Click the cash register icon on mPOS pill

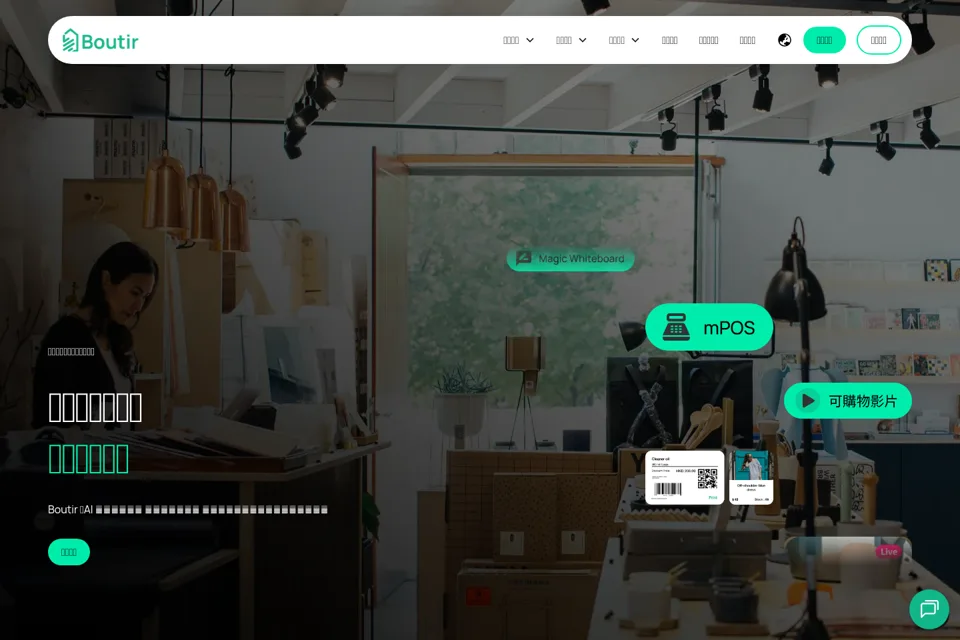tap(676, 328)
